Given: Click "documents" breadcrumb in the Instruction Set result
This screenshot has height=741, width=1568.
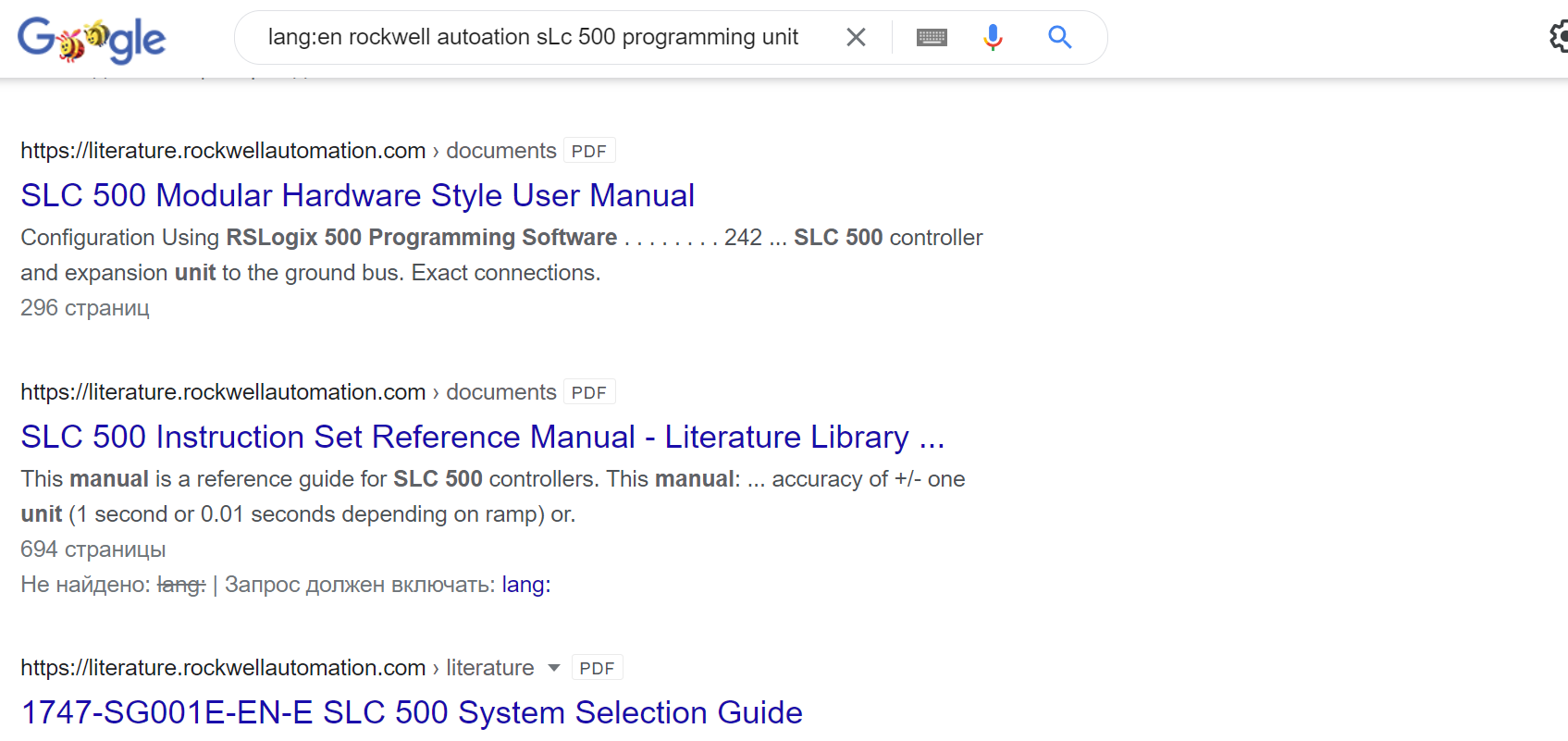Looking at the screenshot, I should pyautogui.click(x=500, y=392).
